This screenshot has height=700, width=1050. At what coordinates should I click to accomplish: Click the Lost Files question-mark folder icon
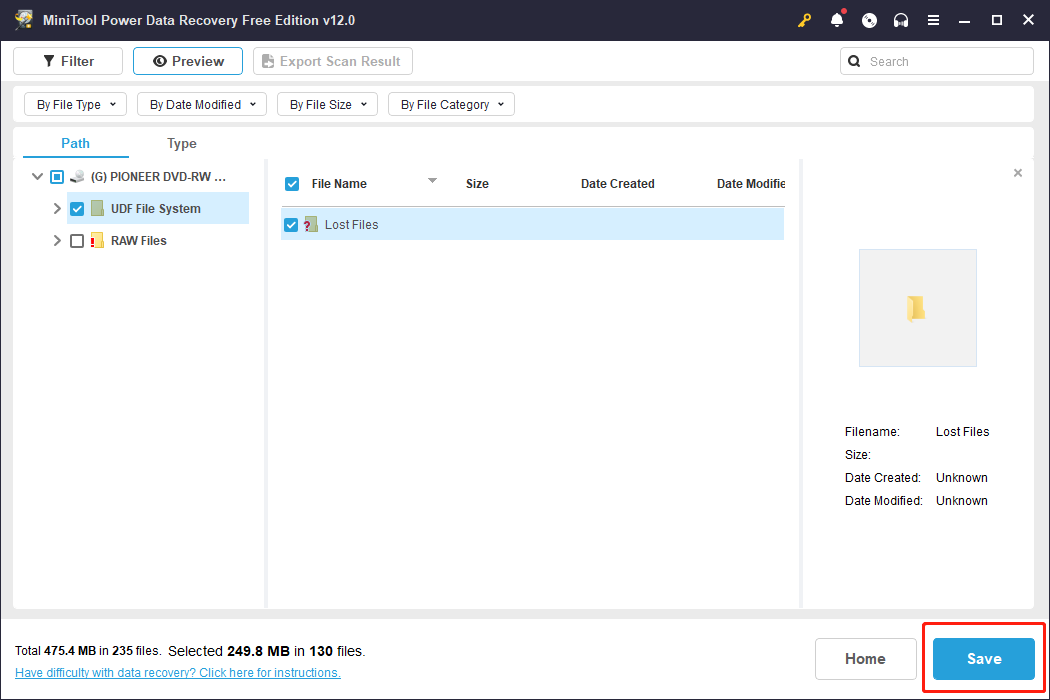[x=311, y=224]
